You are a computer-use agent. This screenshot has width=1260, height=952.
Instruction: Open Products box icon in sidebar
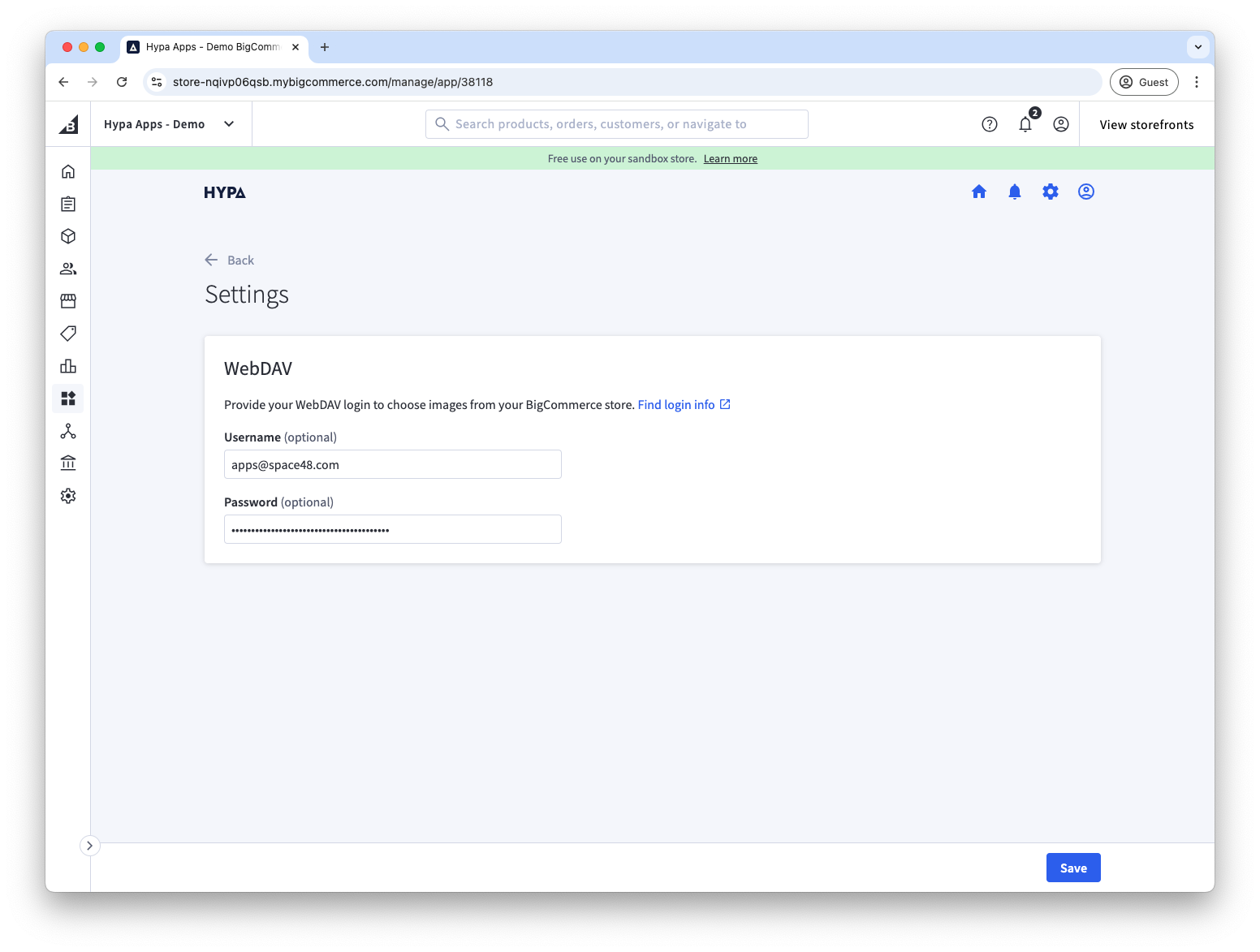pos(68,236)
